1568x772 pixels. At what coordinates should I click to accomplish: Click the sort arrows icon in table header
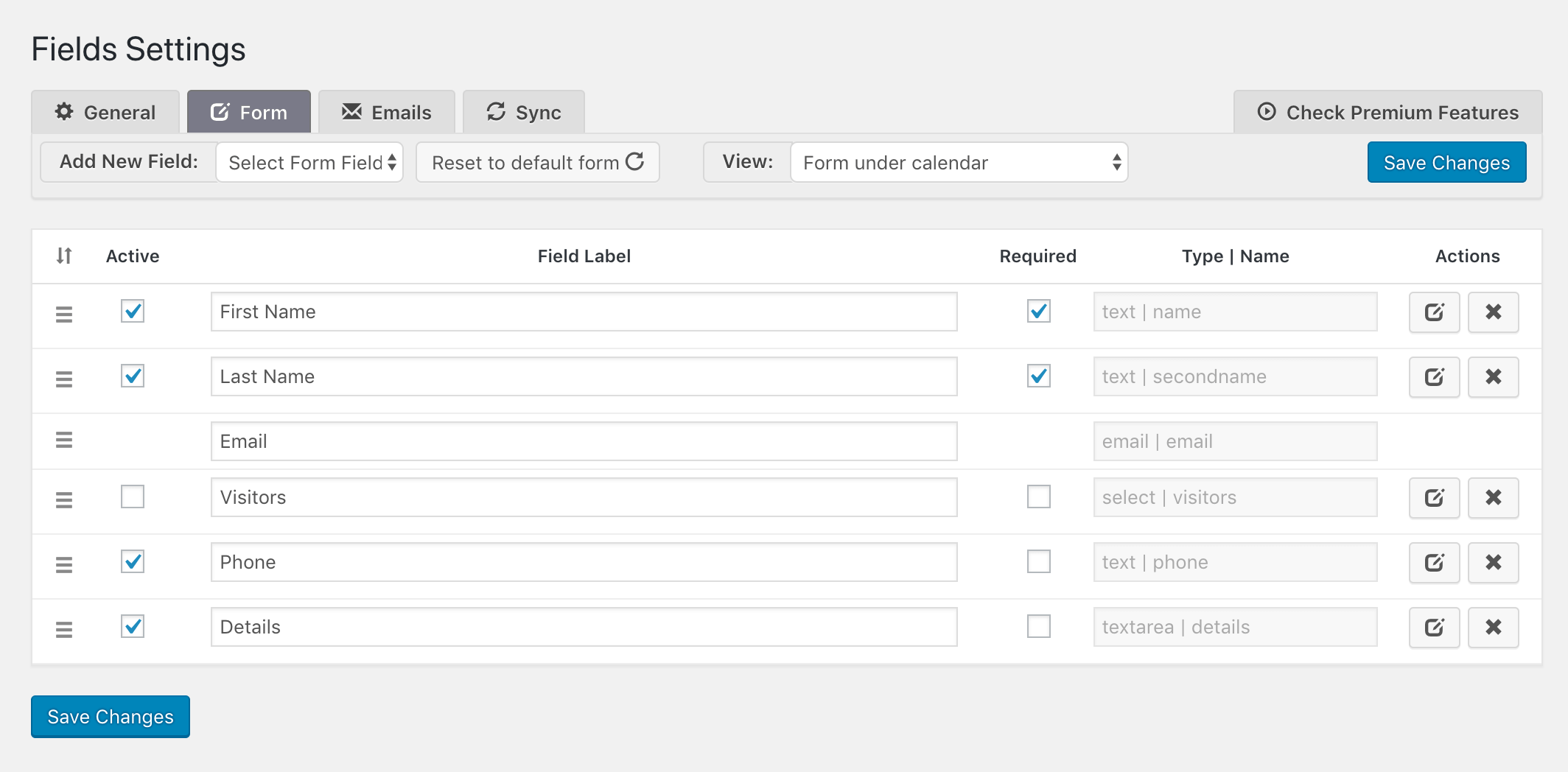click(x=63, y=256)
